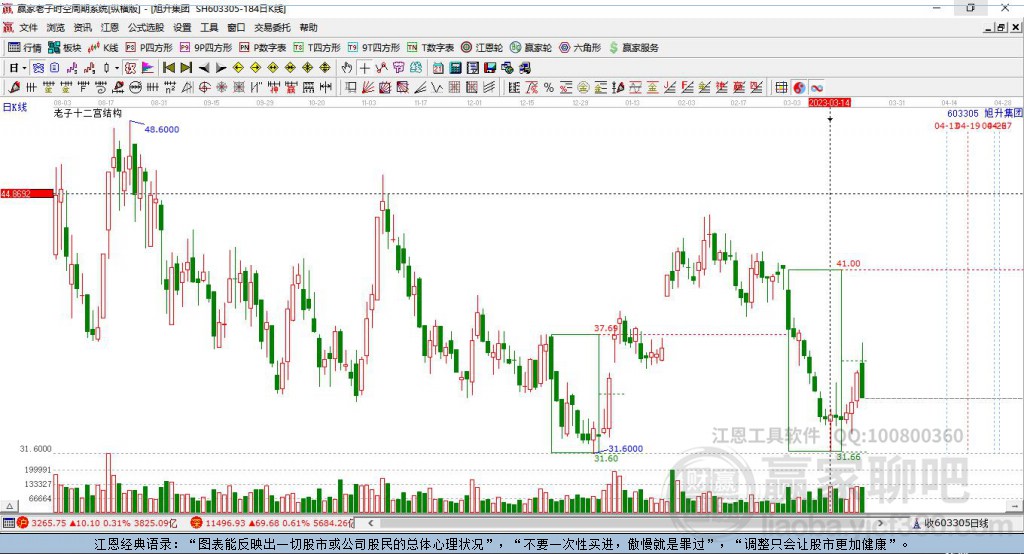Image resolution: width=1024 pixels, height=554 pixels.
Task: Open 赢家服务 with dollar icon
Action: pos(633,48)
